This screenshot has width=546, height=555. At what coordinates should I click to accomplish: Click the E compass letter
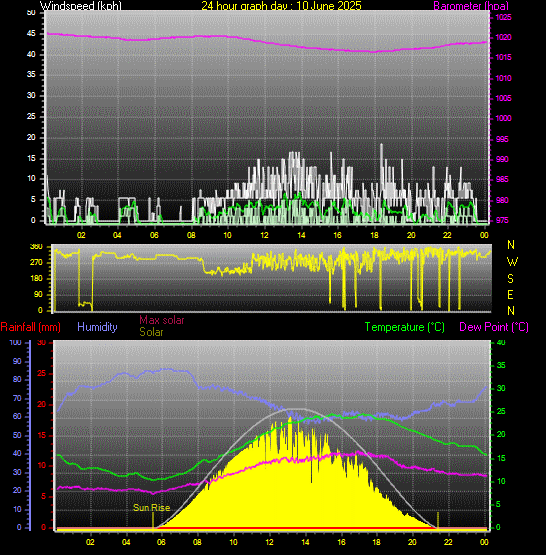pyautogui.click(x=510, y=294)
